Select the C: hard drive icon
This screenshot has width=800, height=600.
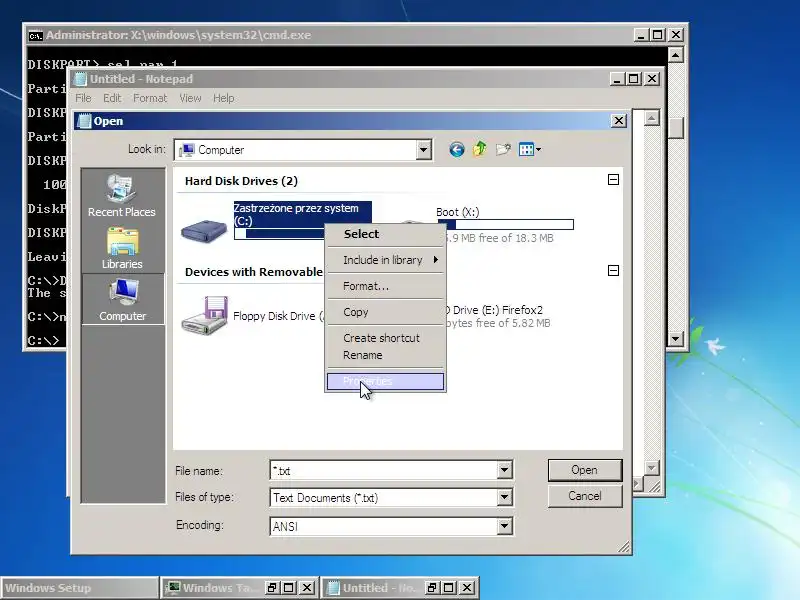tap(204, 231)
